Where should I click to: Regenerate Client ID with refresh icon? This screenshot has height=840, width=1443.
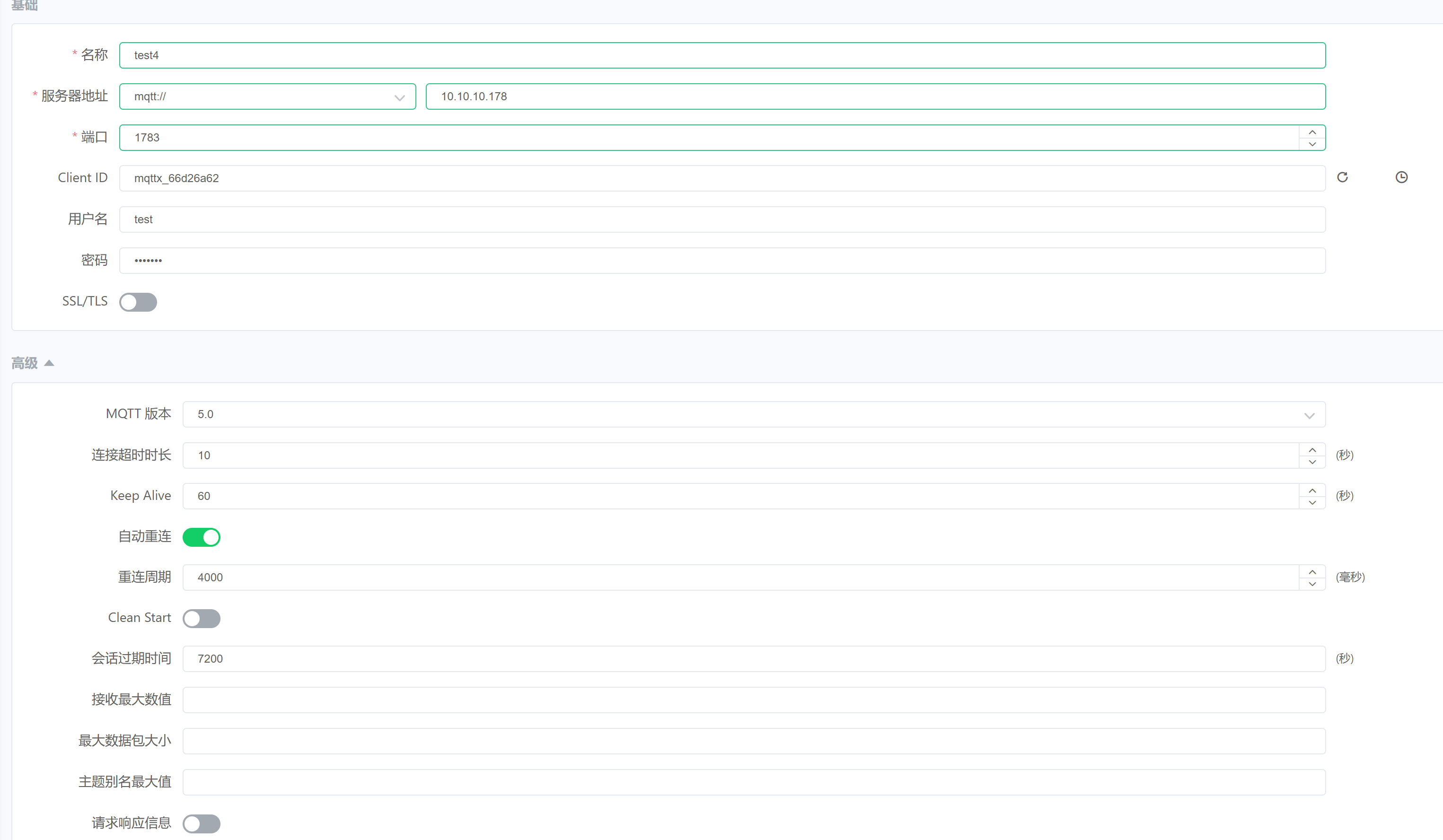(1342, 177)
